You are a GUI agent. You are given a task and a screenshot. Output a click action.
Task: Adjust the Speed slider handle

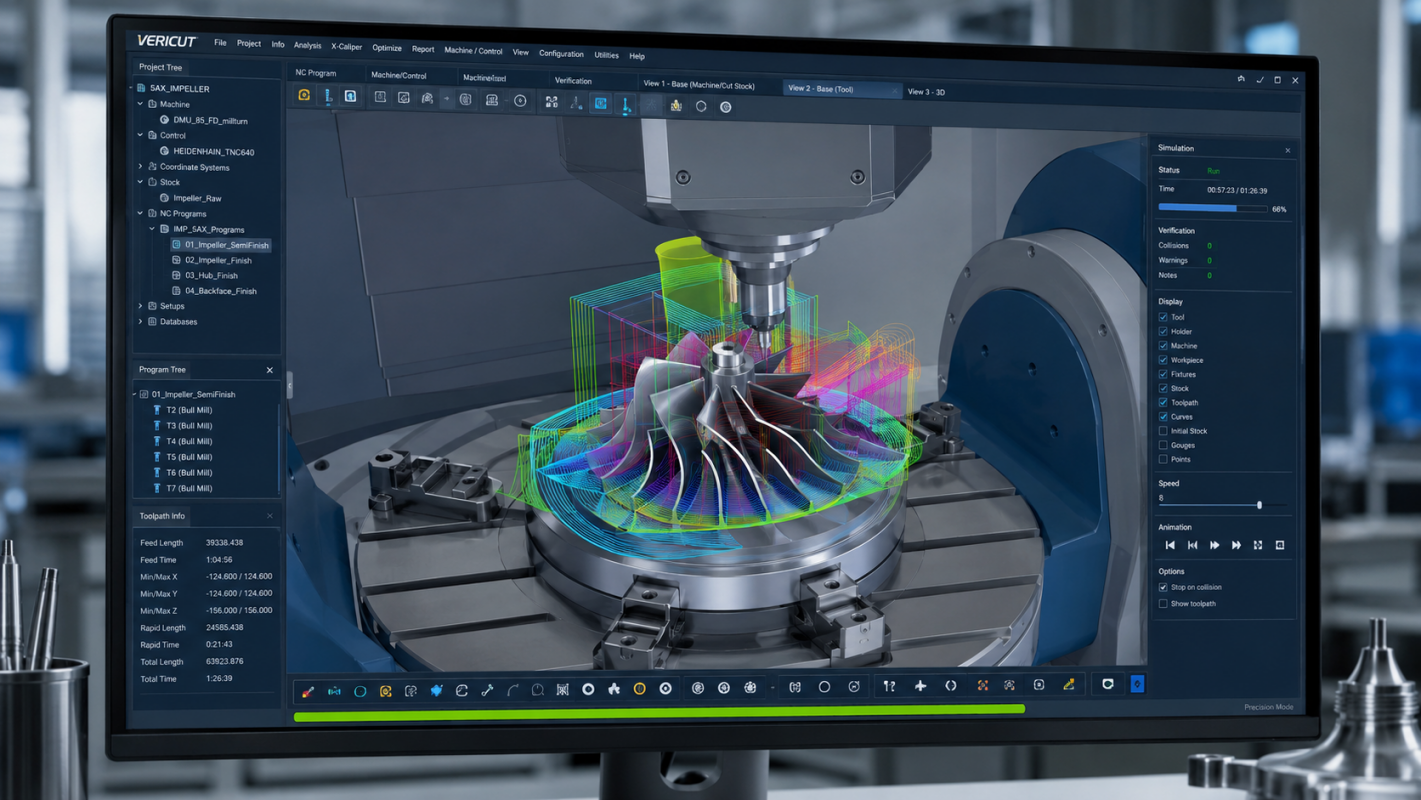point(1259,505)
